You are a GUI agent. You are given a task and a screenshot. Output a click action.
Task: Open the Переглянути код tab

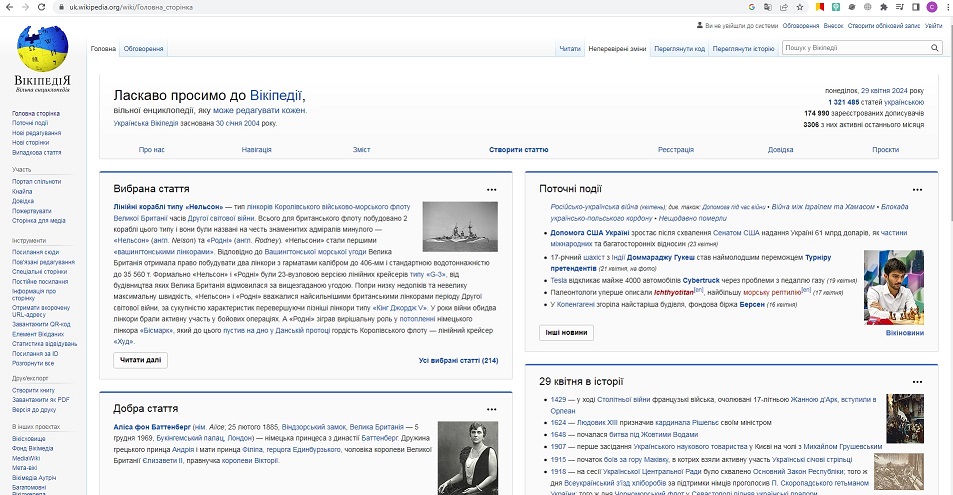click(x=679, y=49)
